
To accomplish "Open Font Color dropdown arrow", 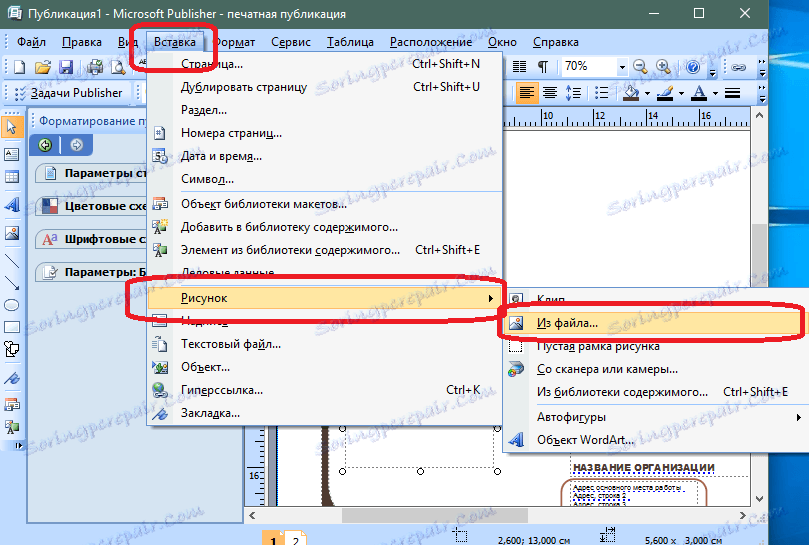I will tap(715, 93).
